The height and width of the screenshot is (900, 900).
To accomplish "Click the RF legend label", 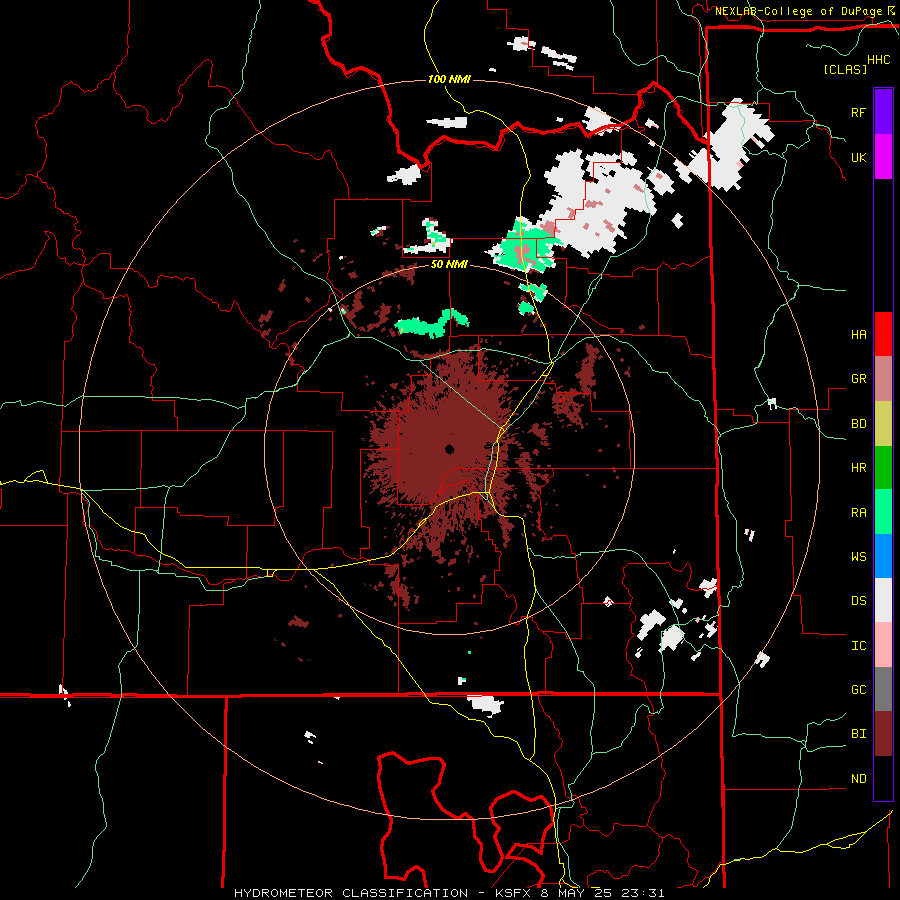I will [x=858, y=112].
